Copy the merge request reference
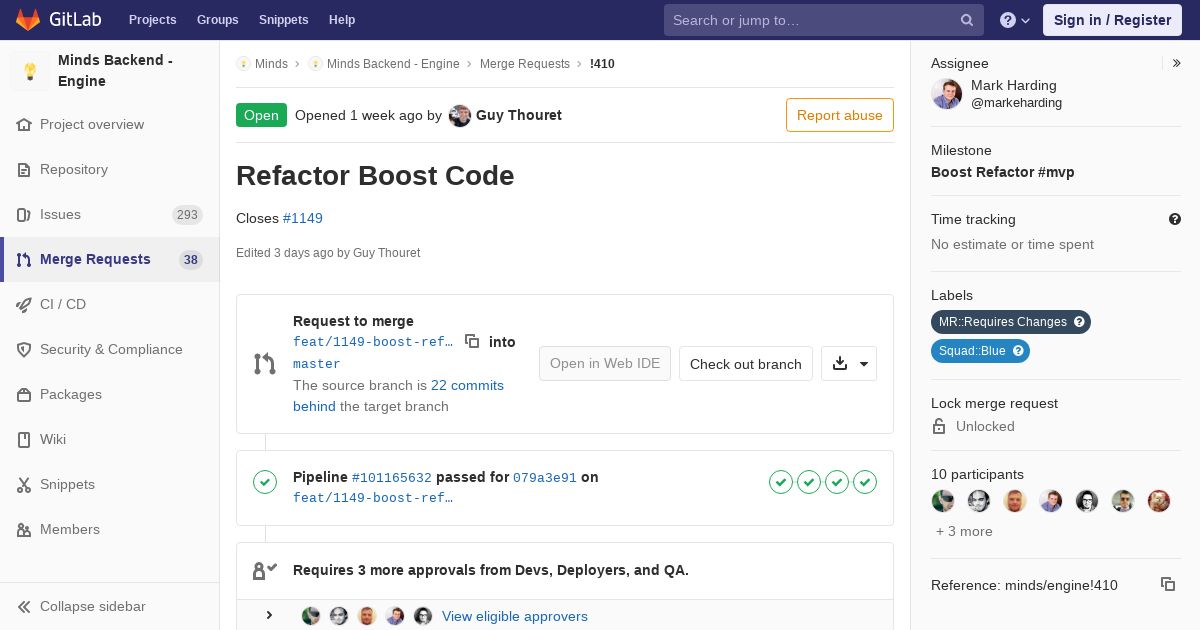Screen dimensions: 1200x630 (1167, 584)
